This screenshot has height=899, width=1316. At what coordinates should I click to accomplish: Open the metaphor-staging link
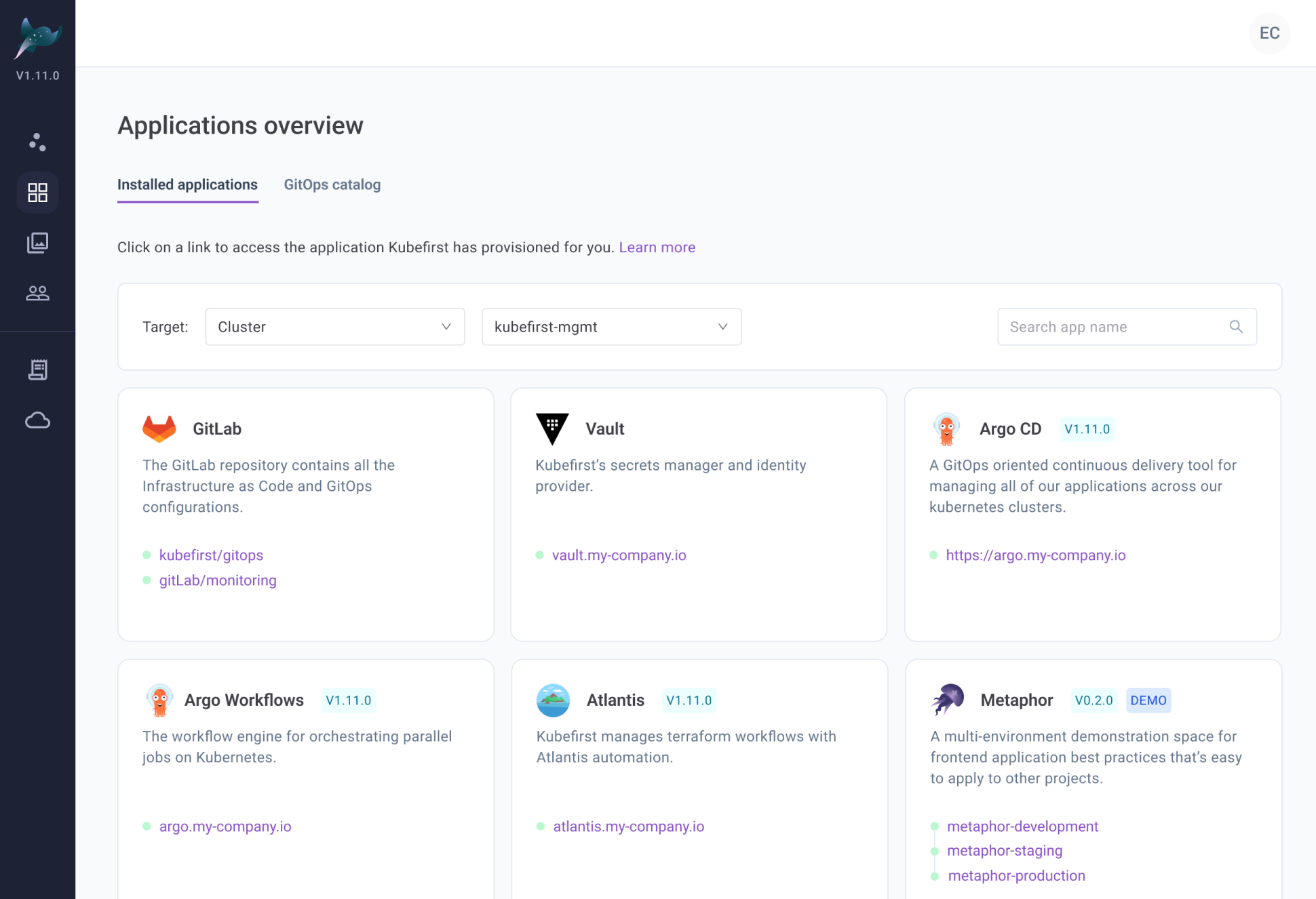(1004, 850)
